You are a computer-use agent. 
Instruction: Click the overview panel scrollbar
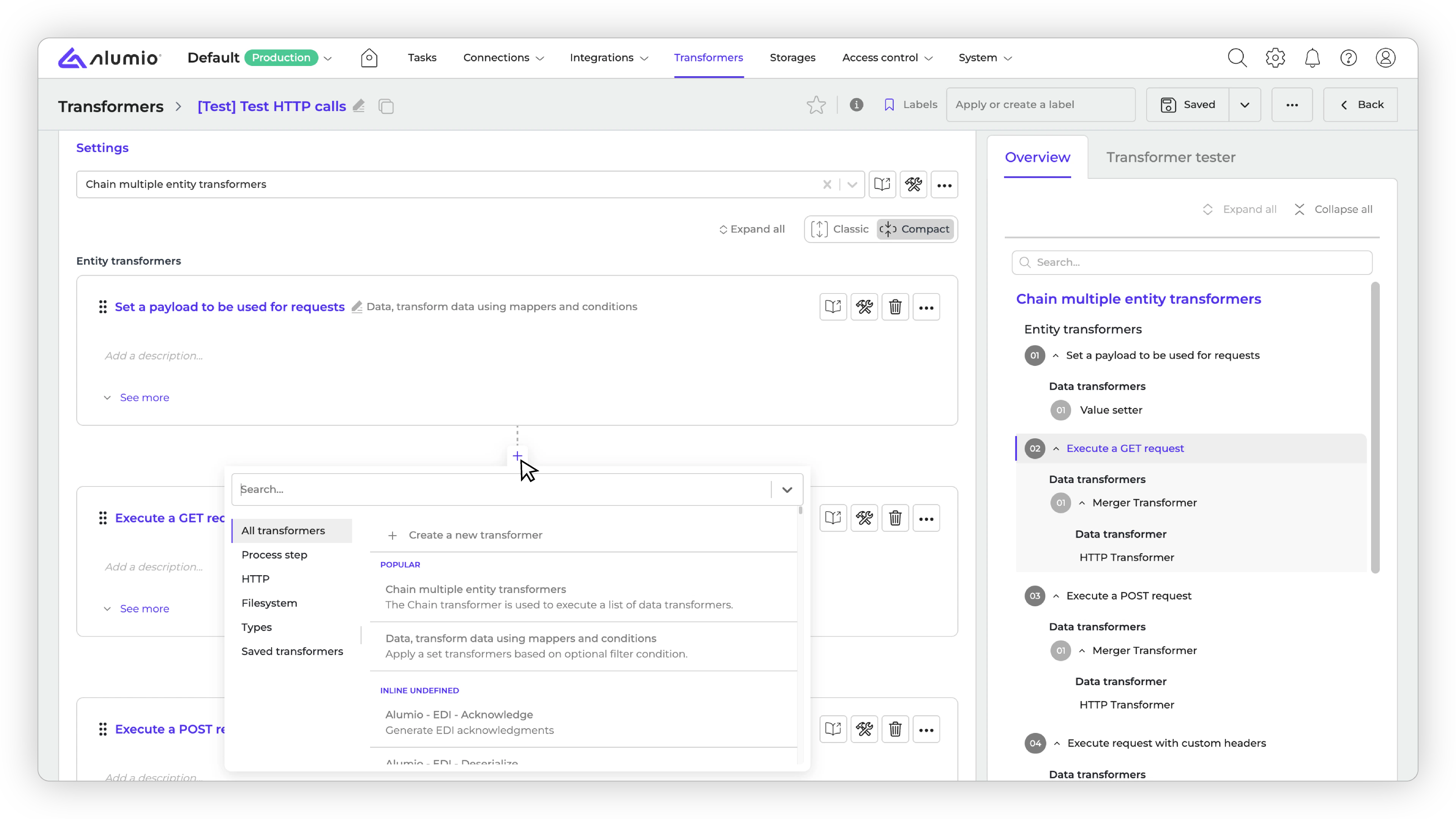pos(1375,428)
